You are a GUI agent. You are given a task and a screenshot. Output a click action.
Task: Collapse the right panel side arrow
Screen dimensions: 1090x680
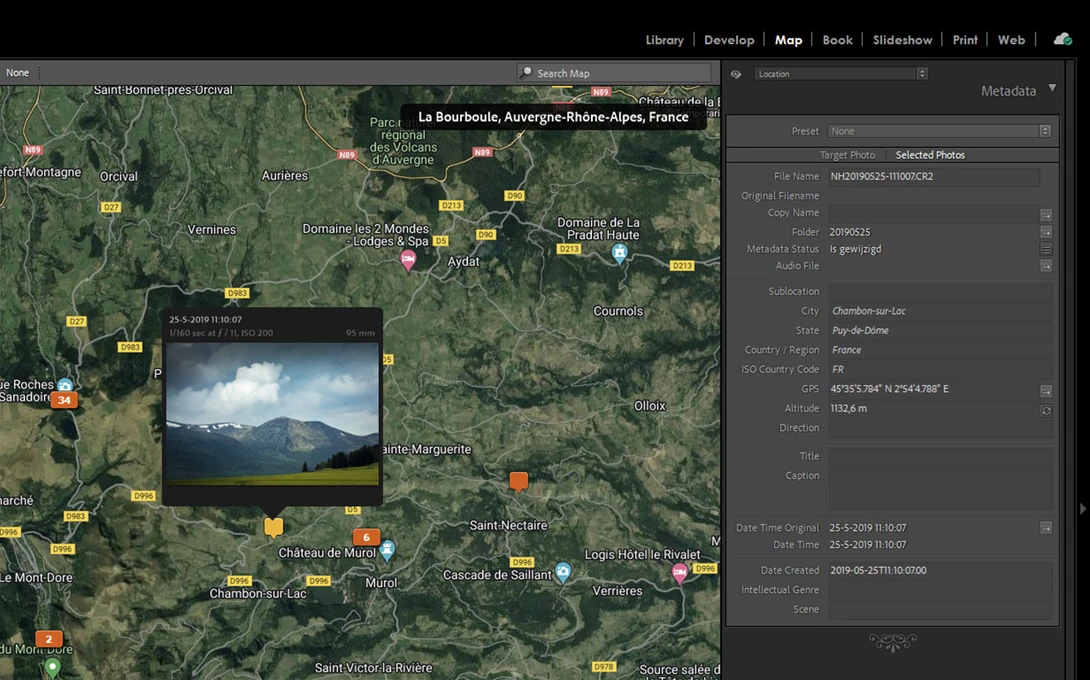pyautogui.click(x=1082, y=509)
